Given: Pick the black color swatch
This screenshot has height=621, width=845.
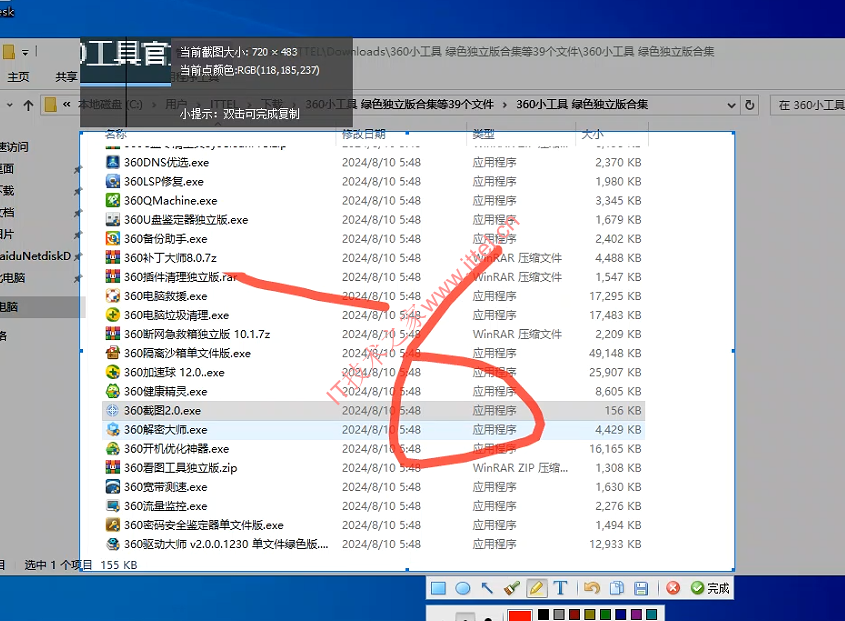Looking at the screenshot, I should 543,614.
